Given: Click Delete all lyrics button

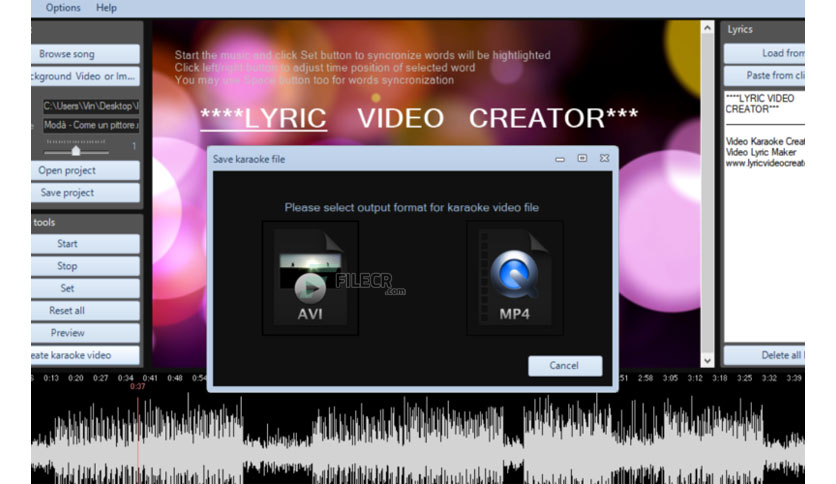Looking at the screenshot, I should point(764,356).
